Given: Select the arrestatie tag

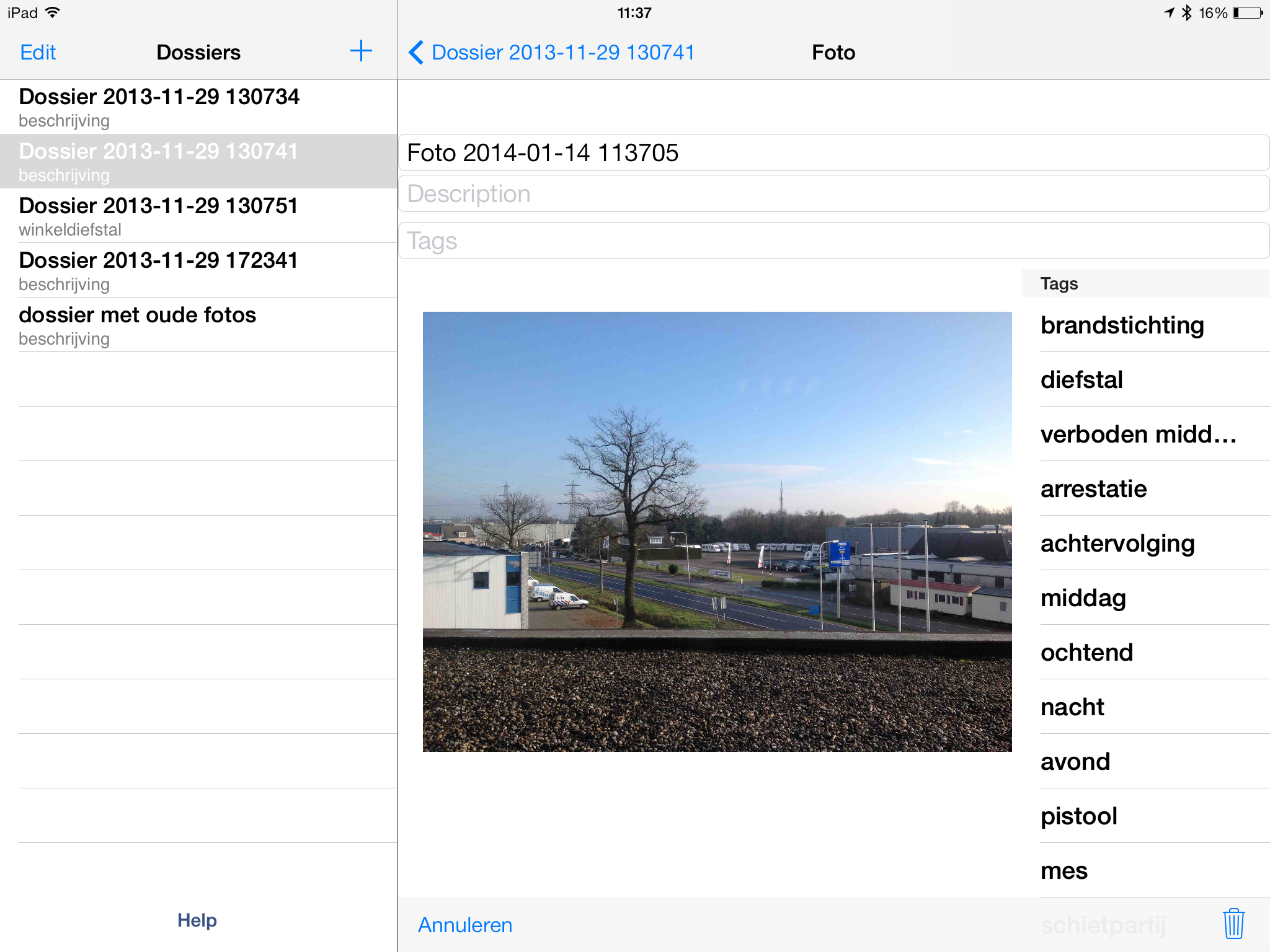Looking at the screenshot, I should click(1146, 488).
